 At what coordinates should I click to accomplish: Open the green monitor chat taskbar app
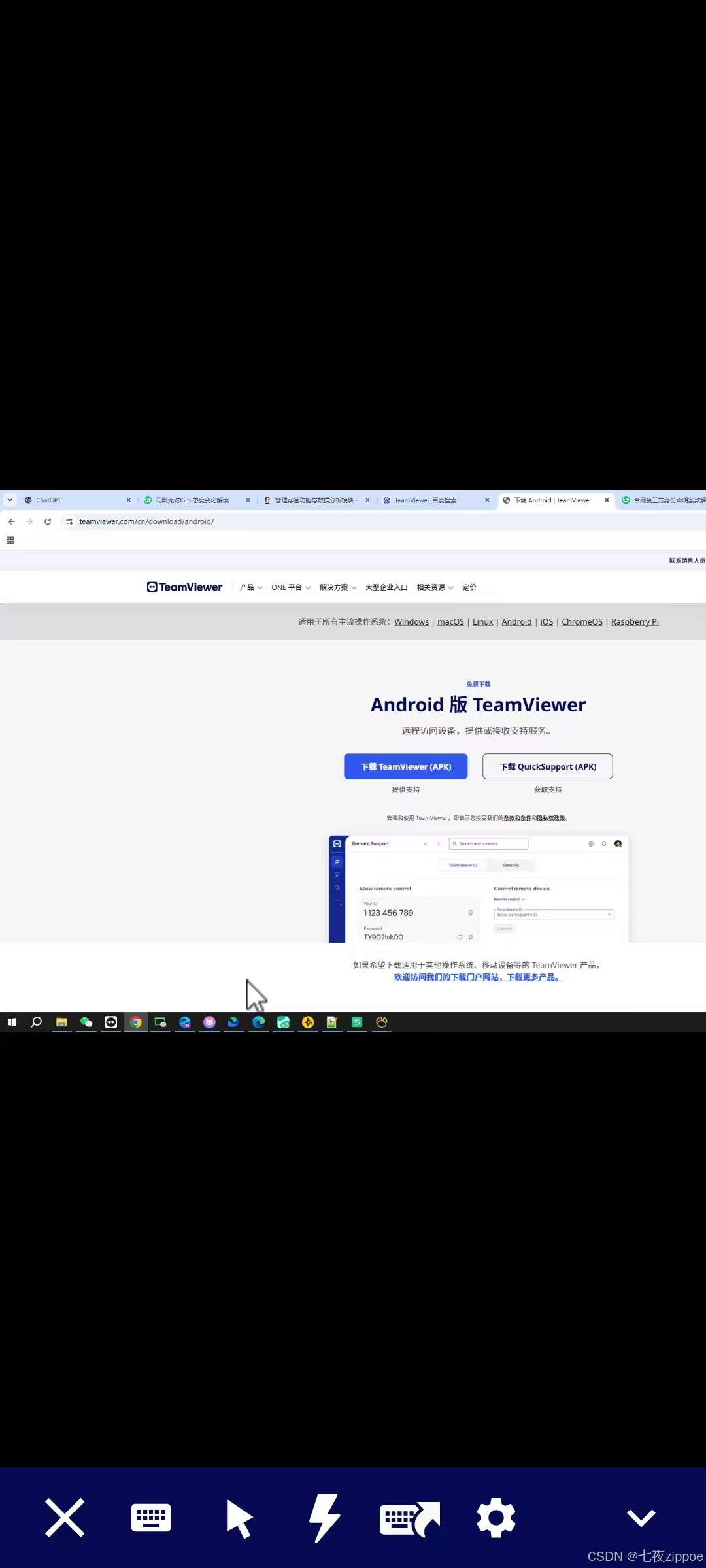[160, 1022]
